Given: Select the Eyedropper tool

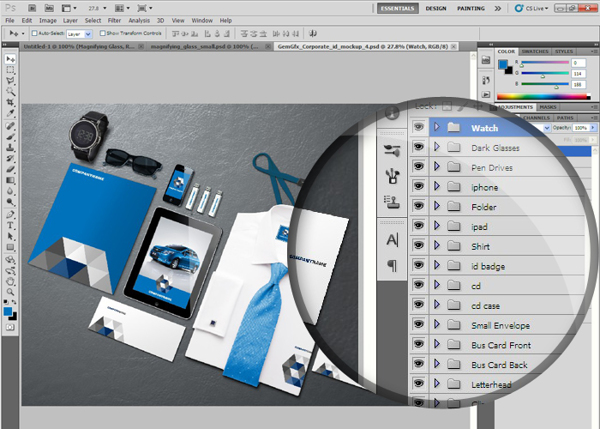Looking at the screenshot, I should (x=10, y=113).
